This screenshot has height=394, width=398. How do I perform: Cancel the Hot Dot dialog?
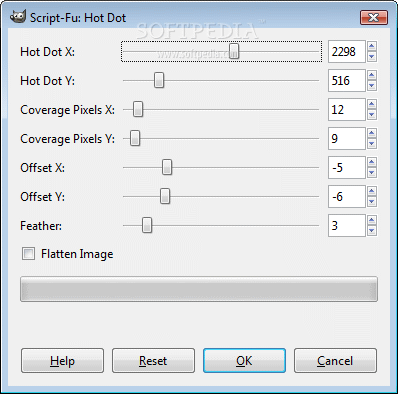point(335,361)
